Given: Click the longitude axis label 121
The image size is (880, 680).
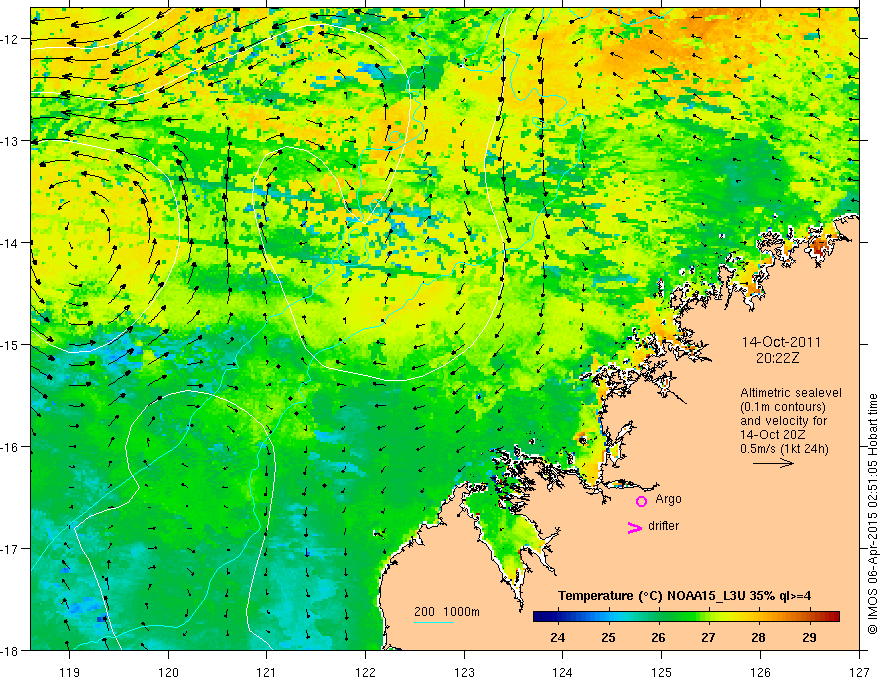Looking at the screenshot, I should tap(267, 672).
